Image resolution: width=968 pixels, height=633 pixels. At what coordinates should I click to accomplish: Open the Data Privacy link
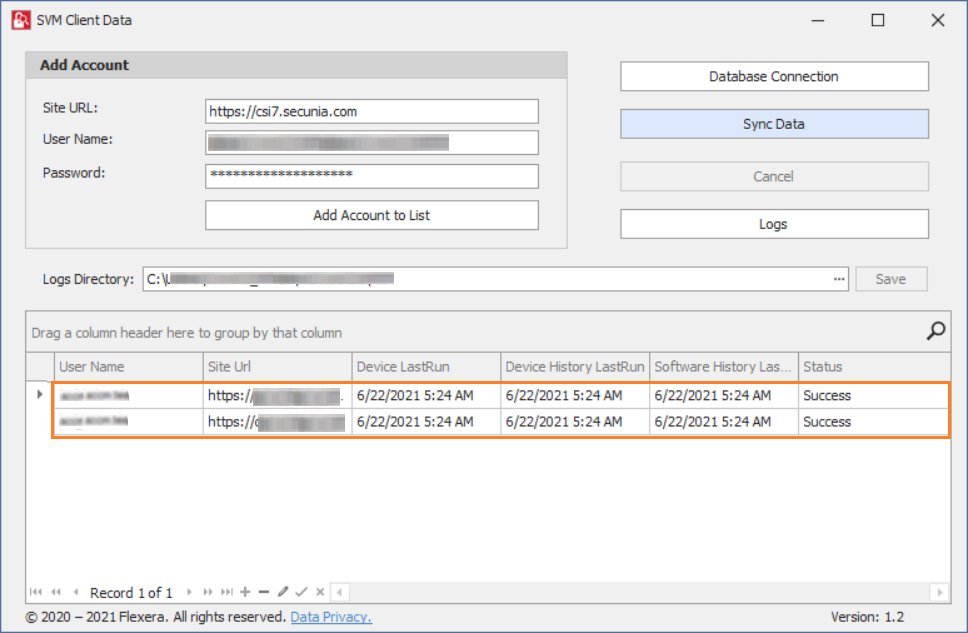331,617
